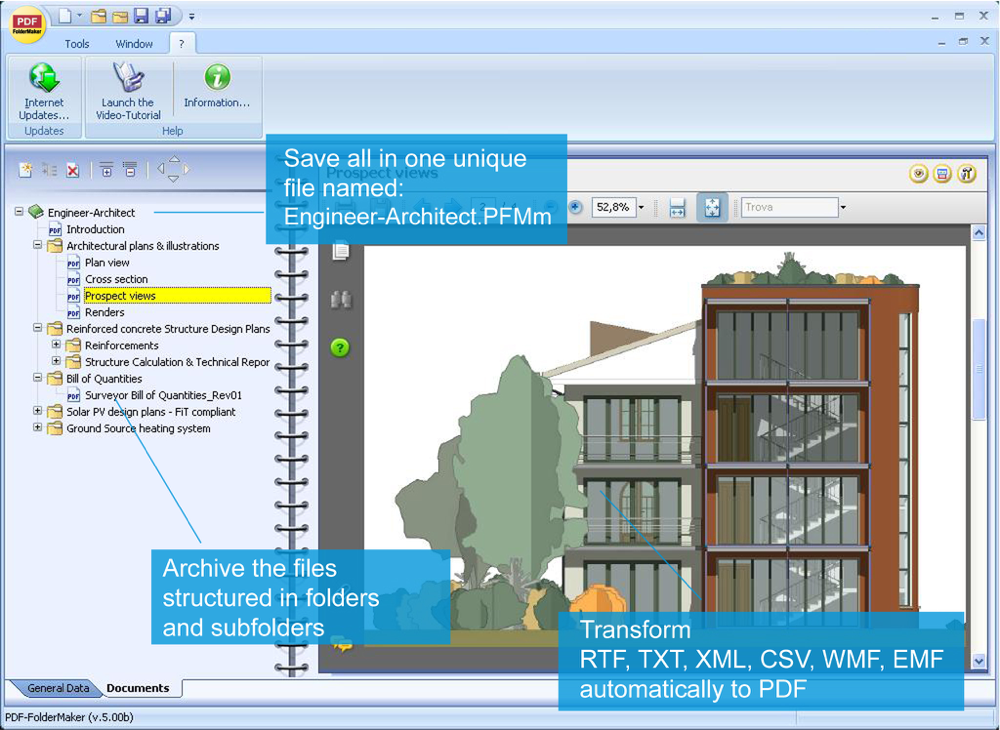Open the binoculars search panel
The width and height of the screenshot is (1000, 730).
(341, 300)
